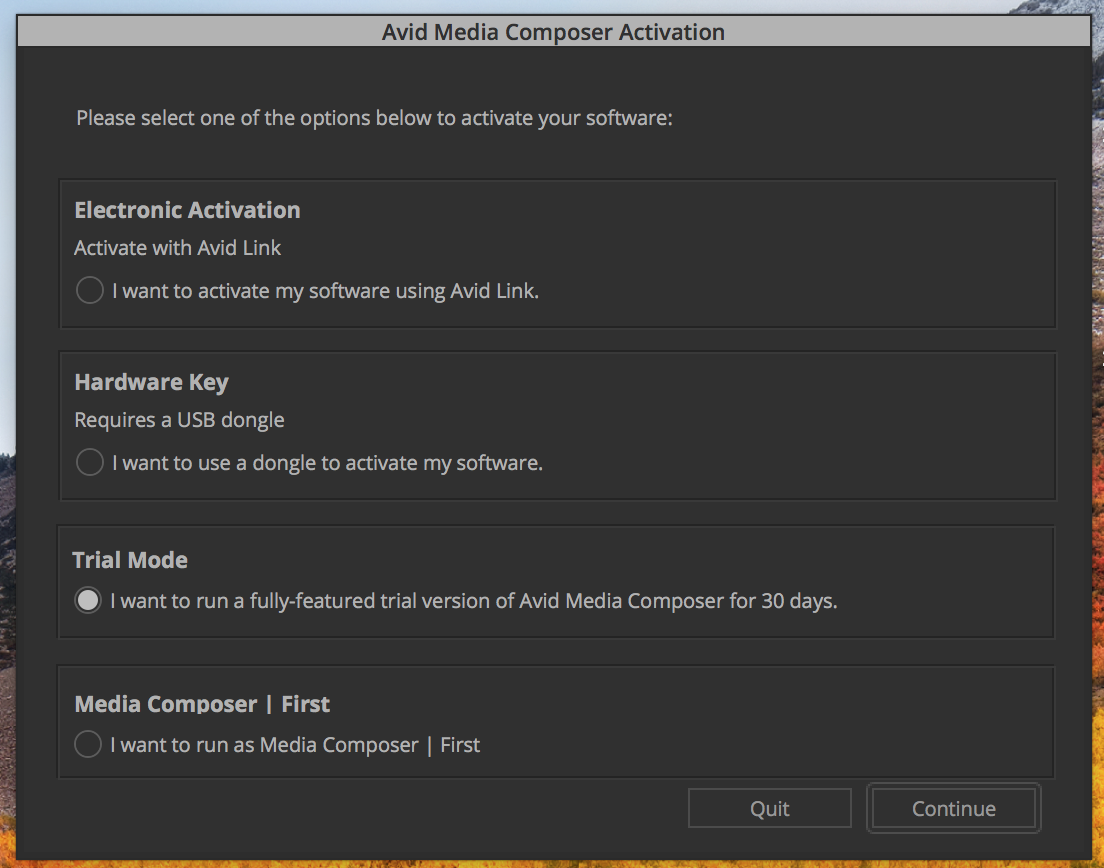Click the "Please select one of the options" instruction
The width and height of the screenshot is (1104, 868).
coord(375,118)
